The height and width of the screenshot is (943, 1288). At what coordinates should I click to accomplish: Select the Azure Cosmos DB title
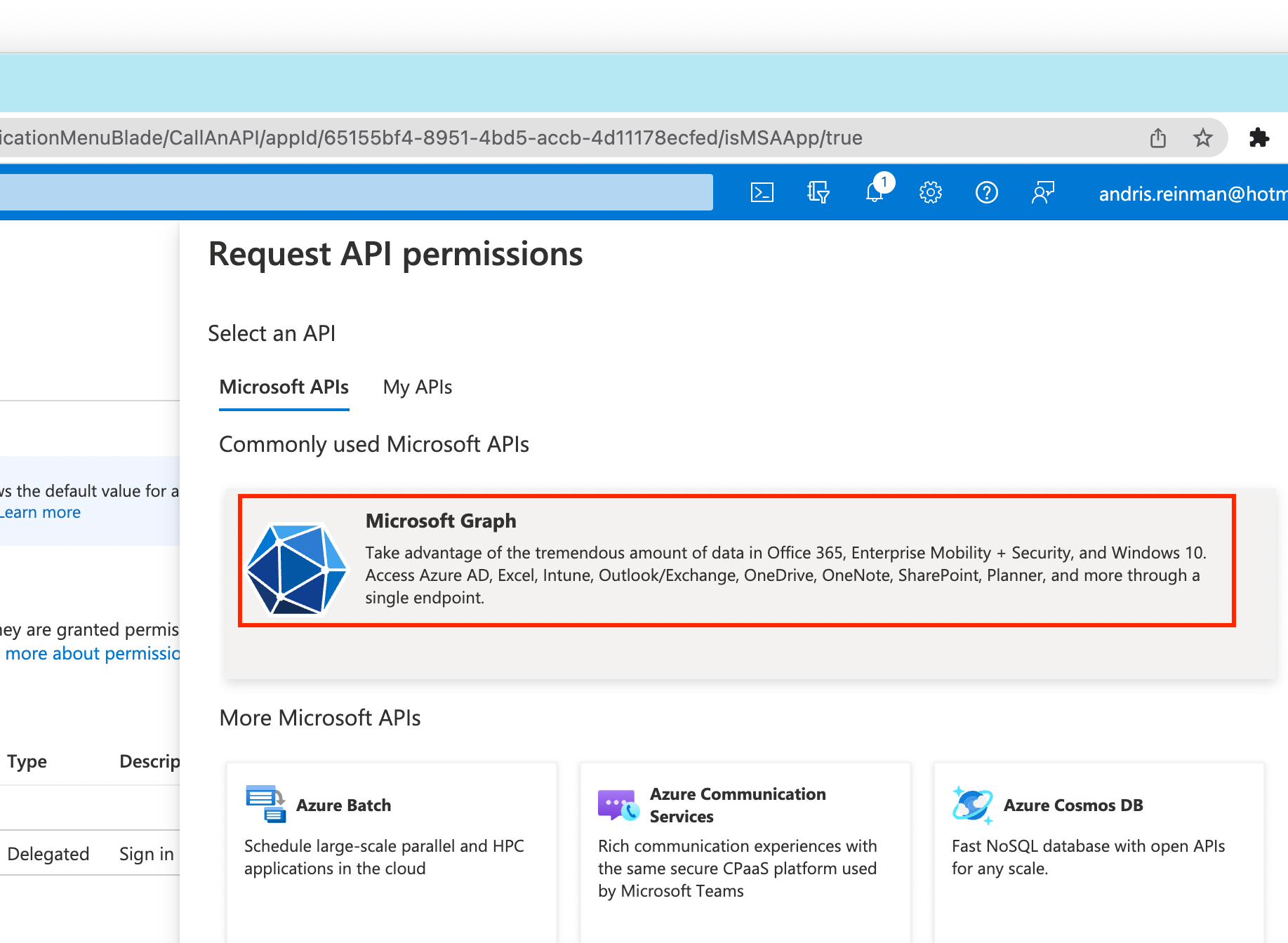point(1073,805)
